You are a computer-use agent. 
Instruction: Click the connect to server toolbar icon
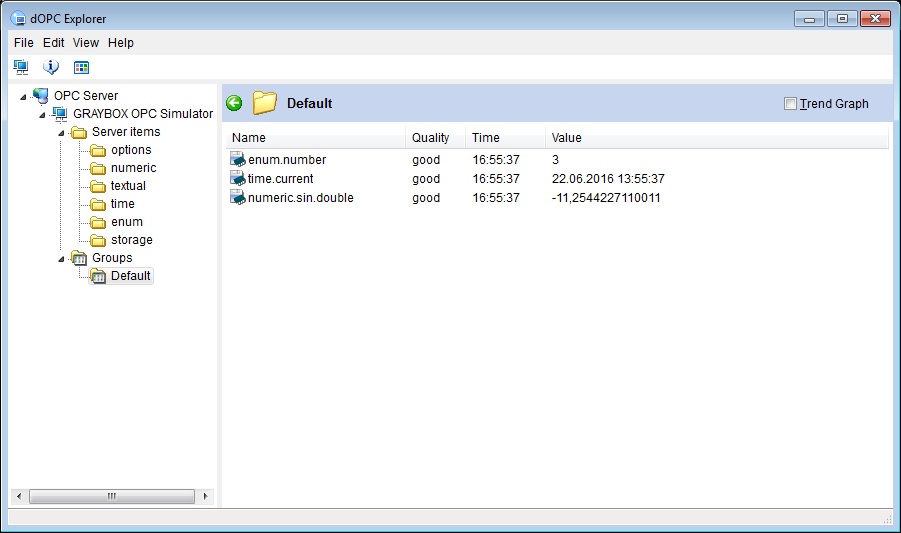(21, 67)
